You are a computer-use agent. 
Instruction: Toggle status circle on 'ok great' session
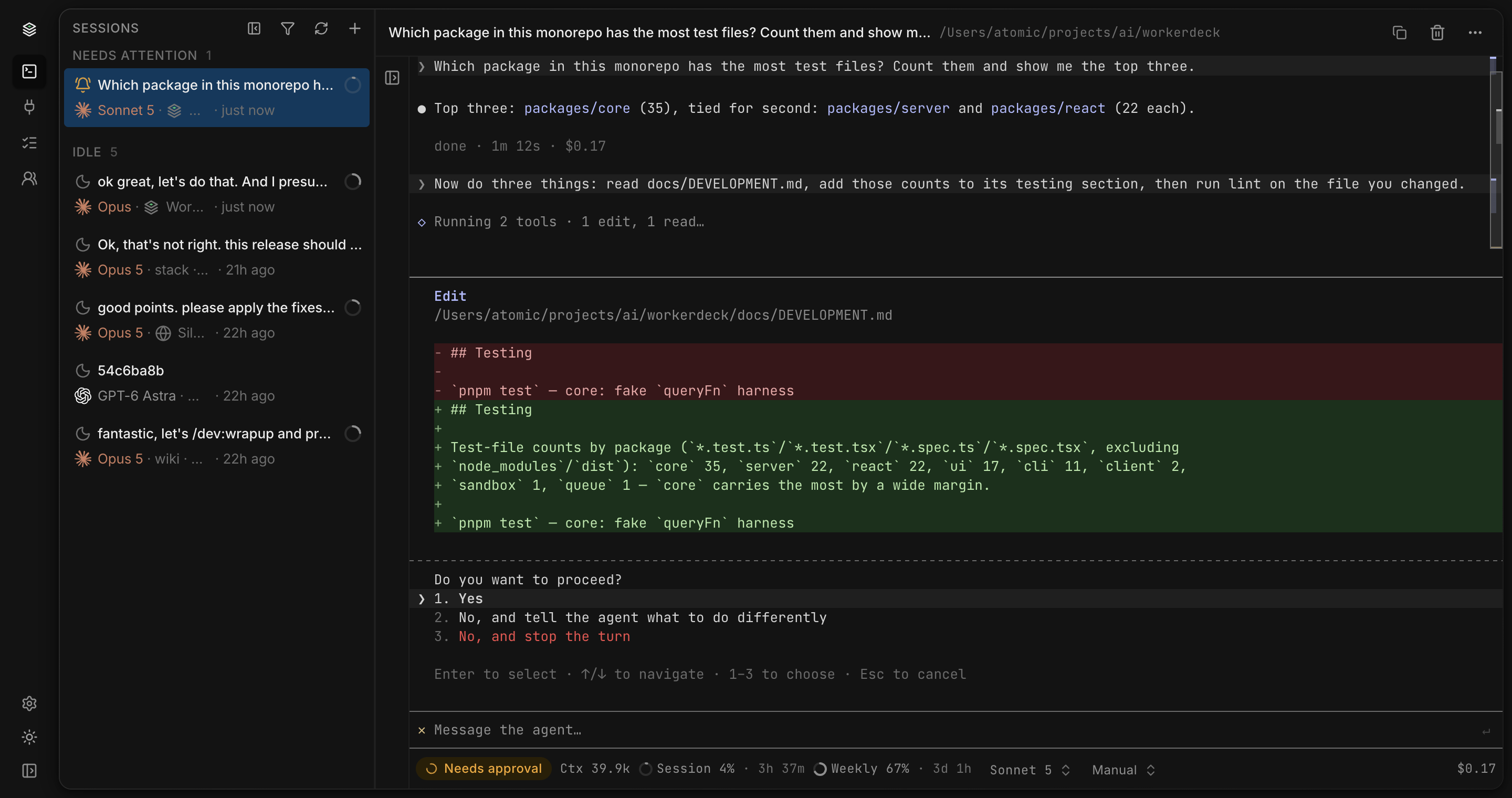coord(353,182)
